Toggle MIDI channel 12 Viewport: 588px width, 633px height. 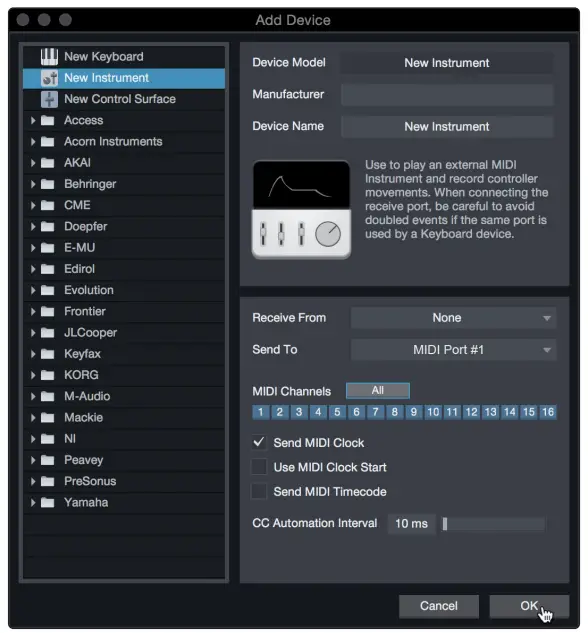(471, 412)
